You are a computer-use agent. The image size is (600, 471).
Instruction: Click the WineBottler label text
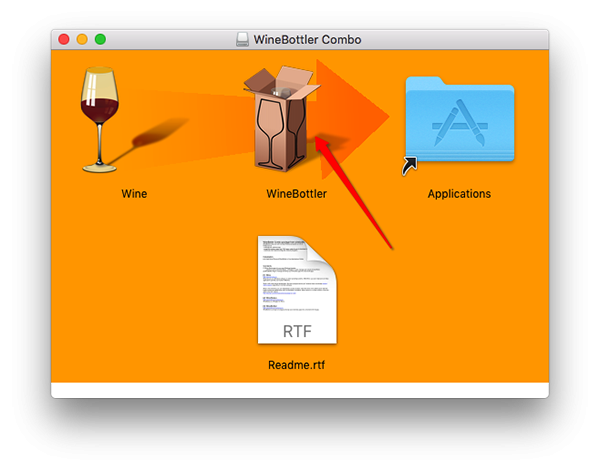297,194
